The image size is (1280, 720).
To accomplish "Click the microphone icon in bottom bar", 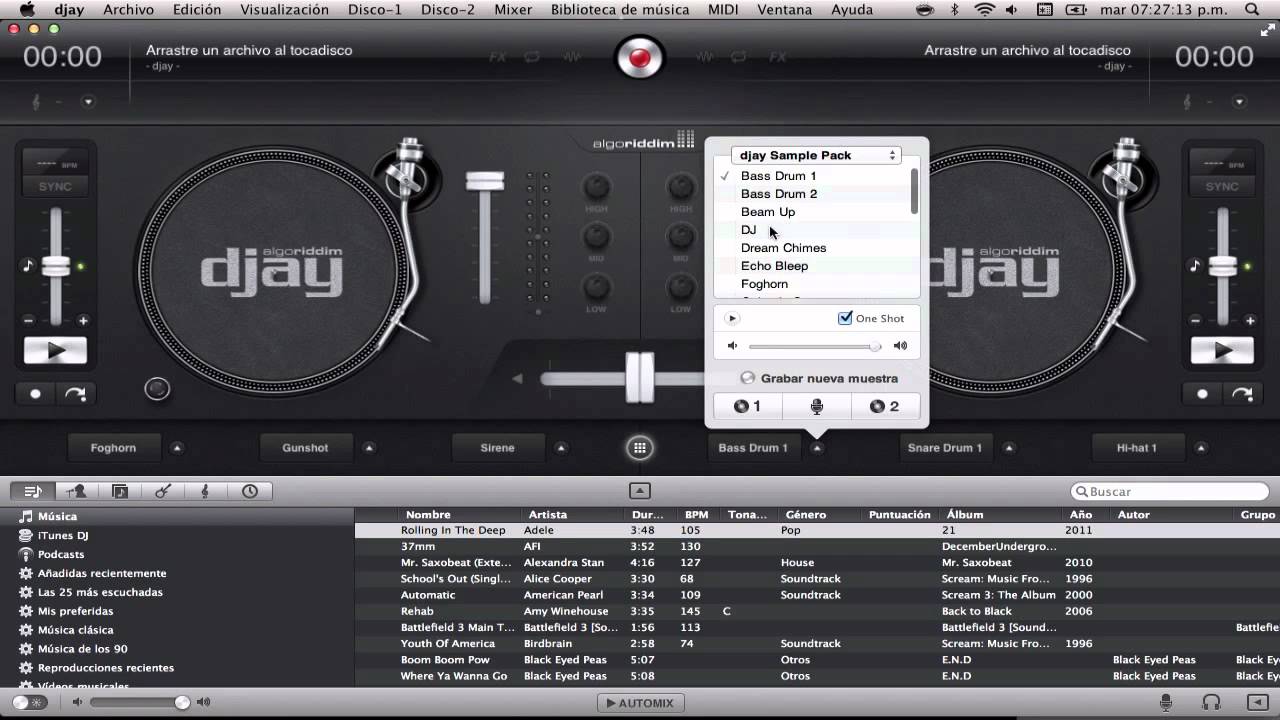I will coord(1166,703).
